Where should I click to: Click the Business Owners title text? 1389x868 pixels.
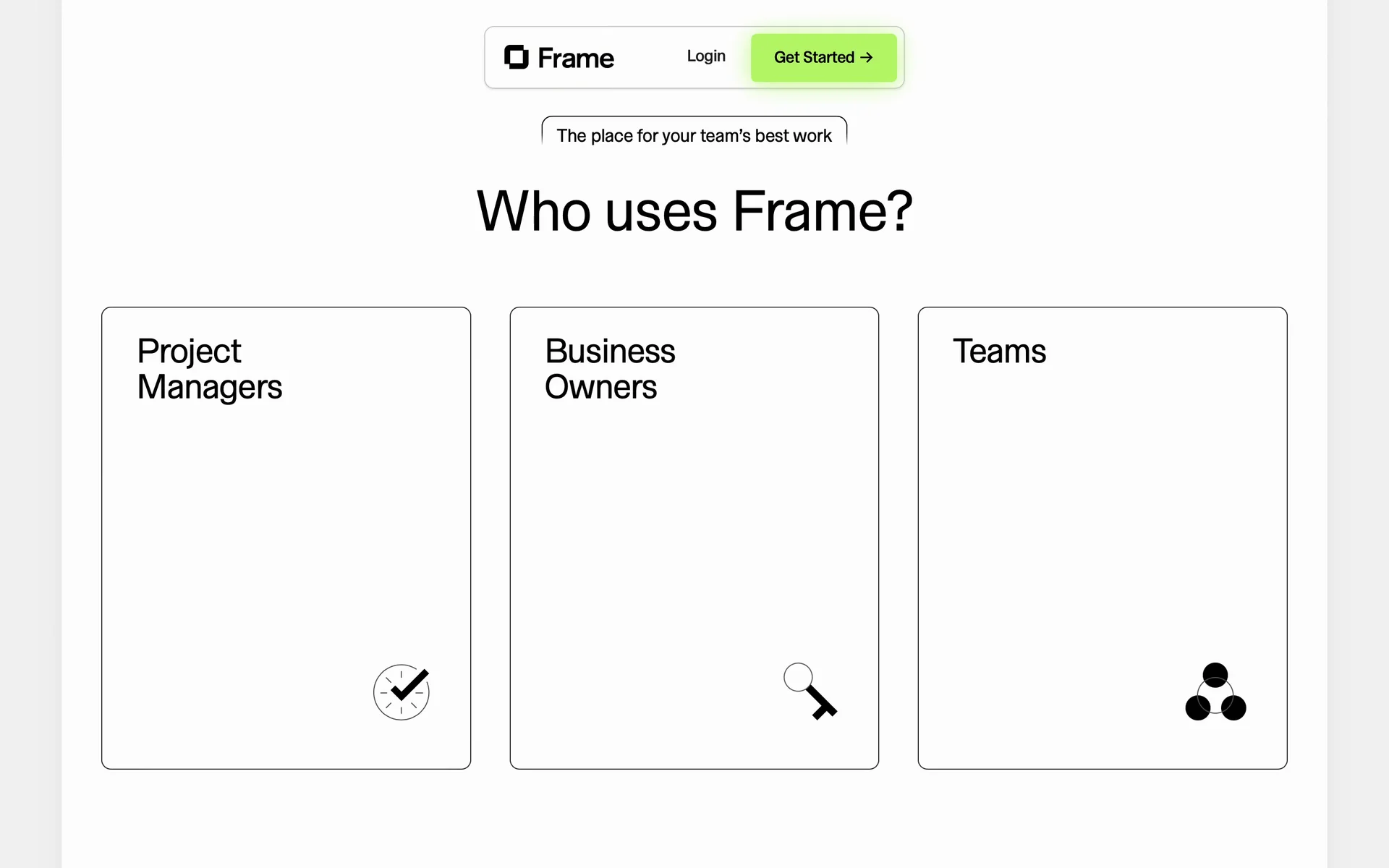609,369
